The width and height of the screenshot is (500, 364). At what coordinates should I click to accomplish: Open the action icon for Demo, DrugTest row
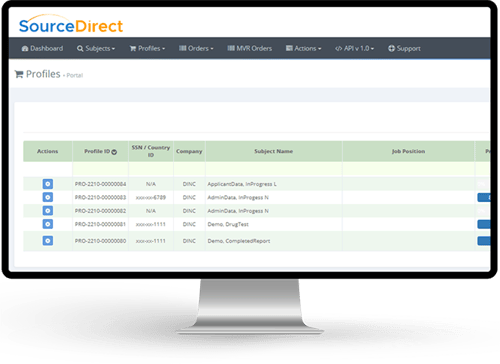(x=48, y=224)
